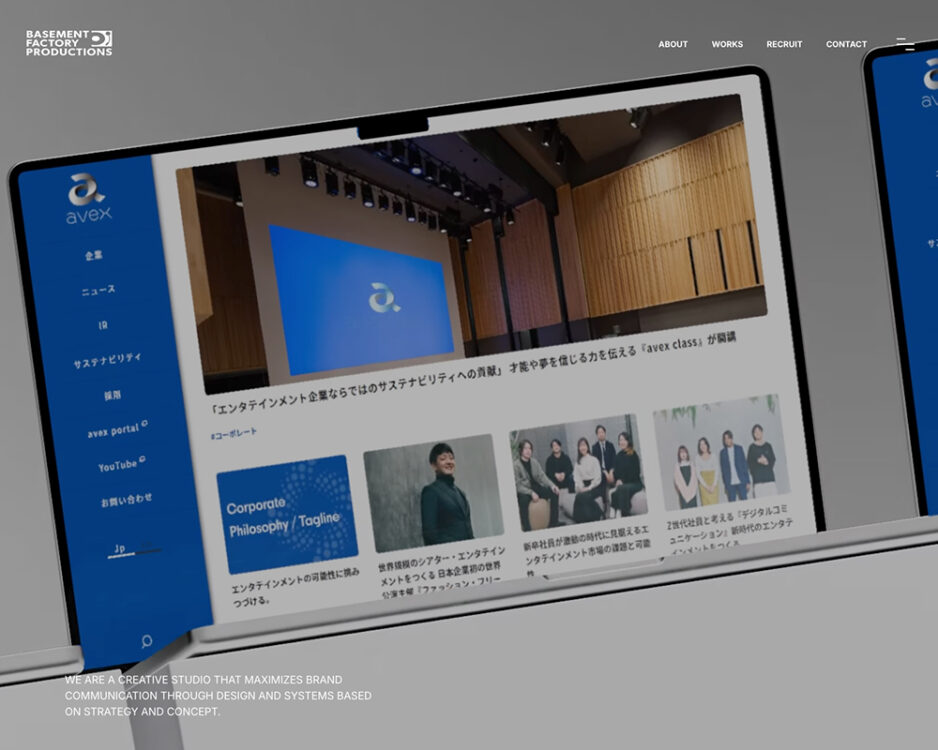Click the external link icon beside avex portal
This screenshot has height=750, width=938.
(144, 425)
